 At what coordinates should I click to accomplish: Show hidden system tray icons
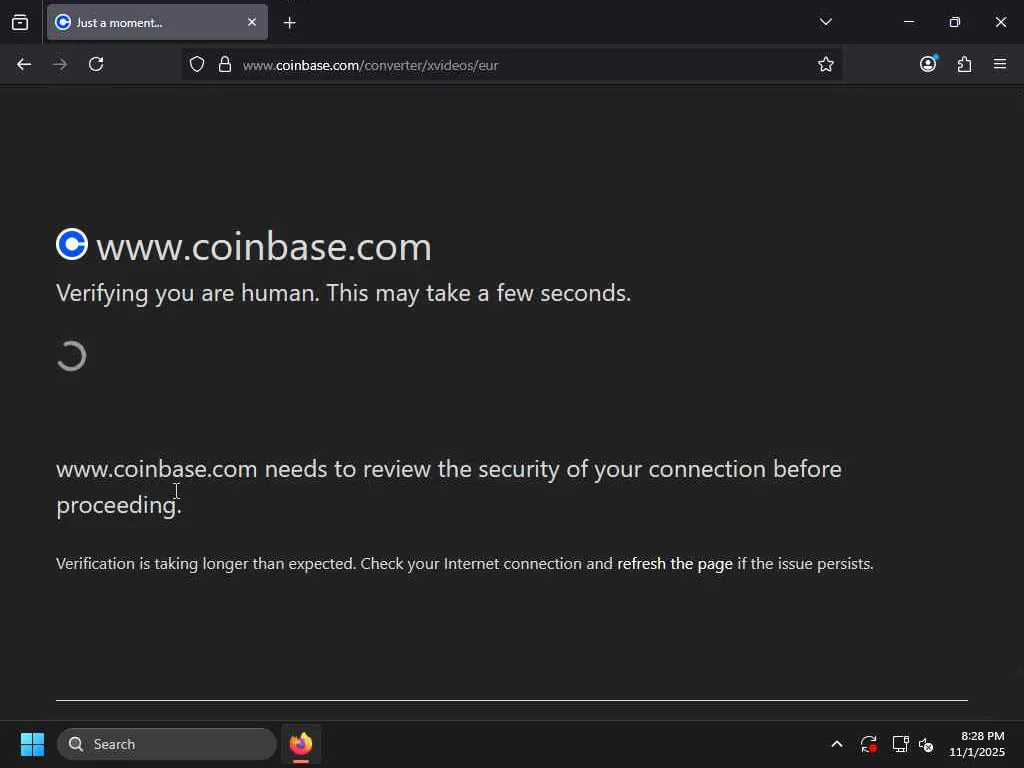(836, 744)
